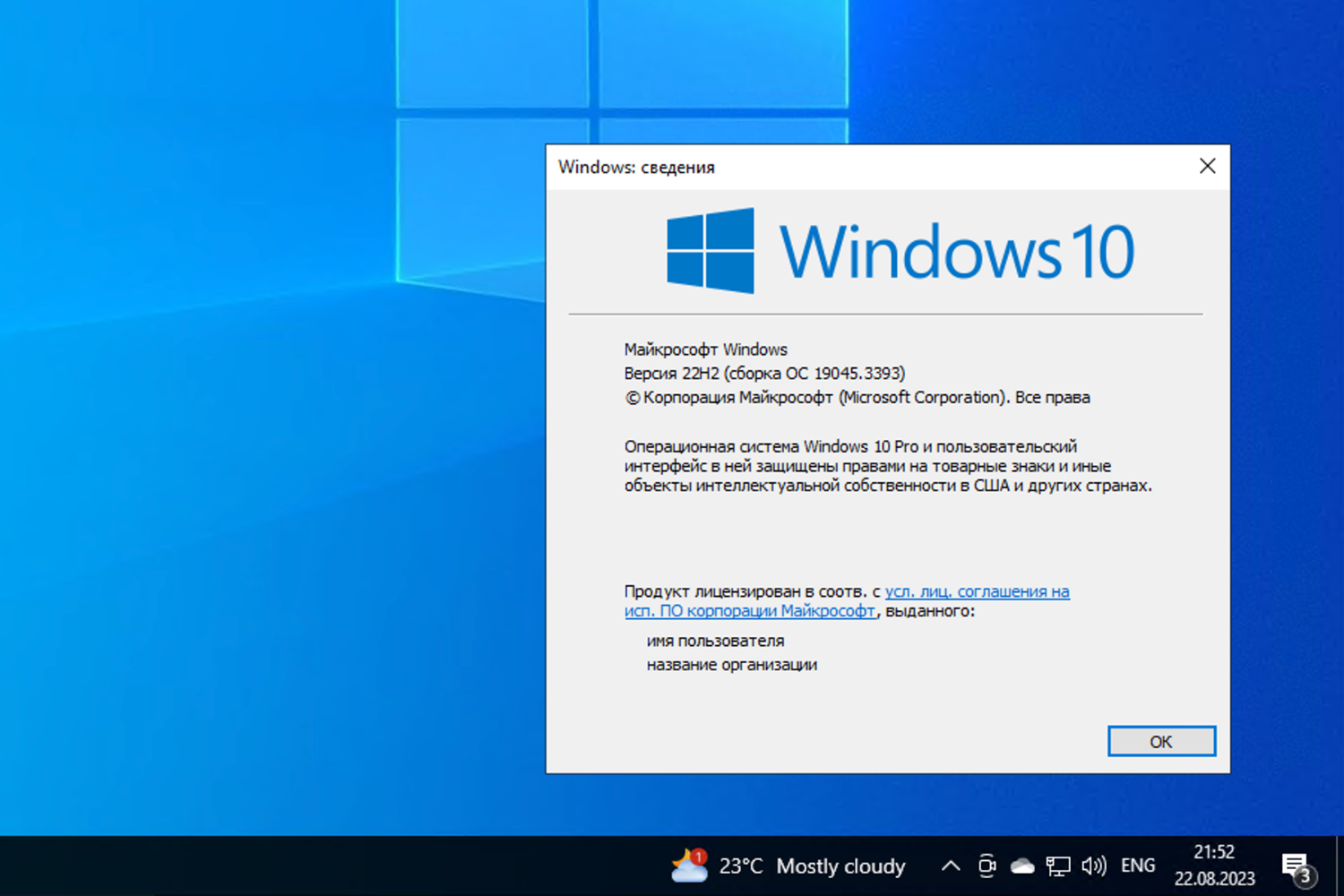1344x896 pixels.
Task: Open the license agreement hyperlink
Action: click(977, 591)
